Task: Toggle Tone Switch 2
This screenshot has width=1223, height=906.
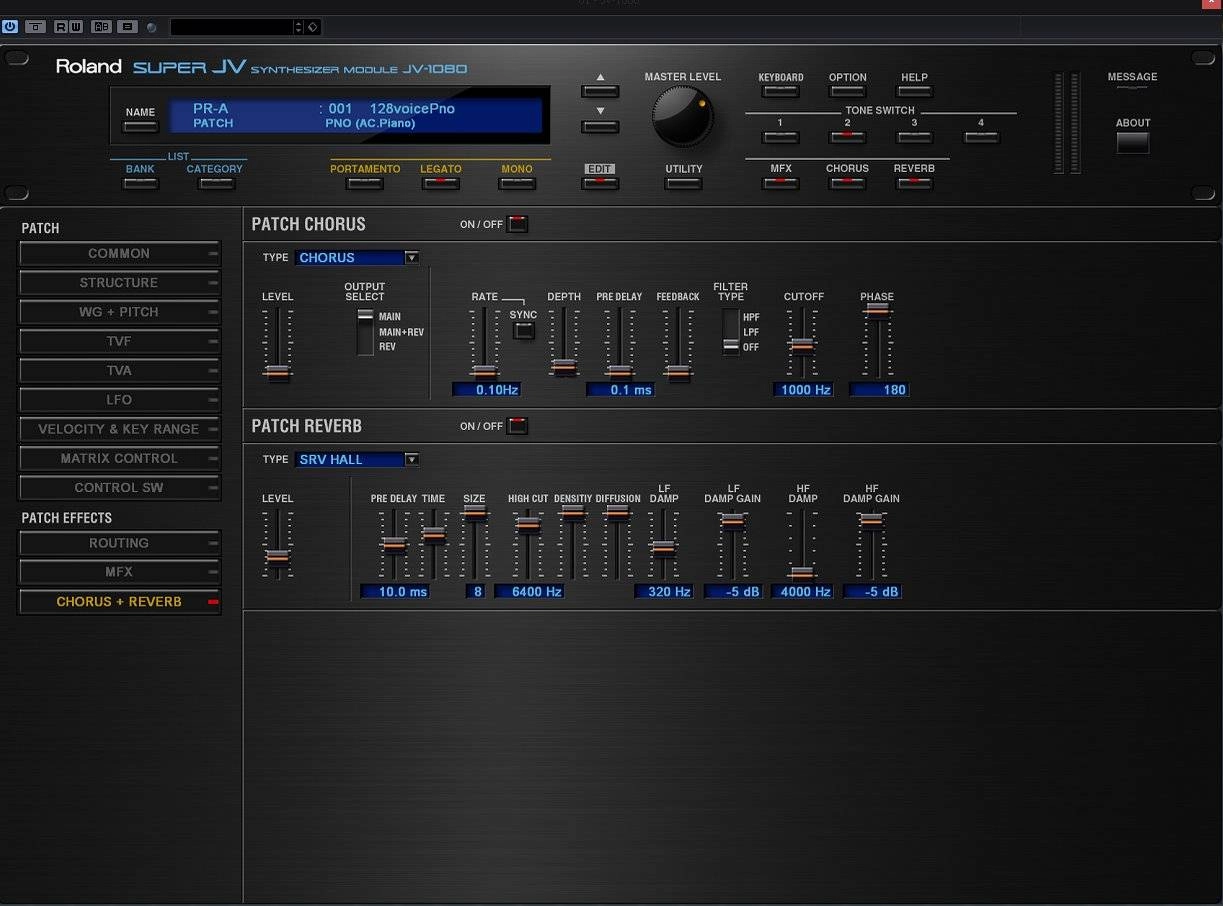Action: point(847,137)
